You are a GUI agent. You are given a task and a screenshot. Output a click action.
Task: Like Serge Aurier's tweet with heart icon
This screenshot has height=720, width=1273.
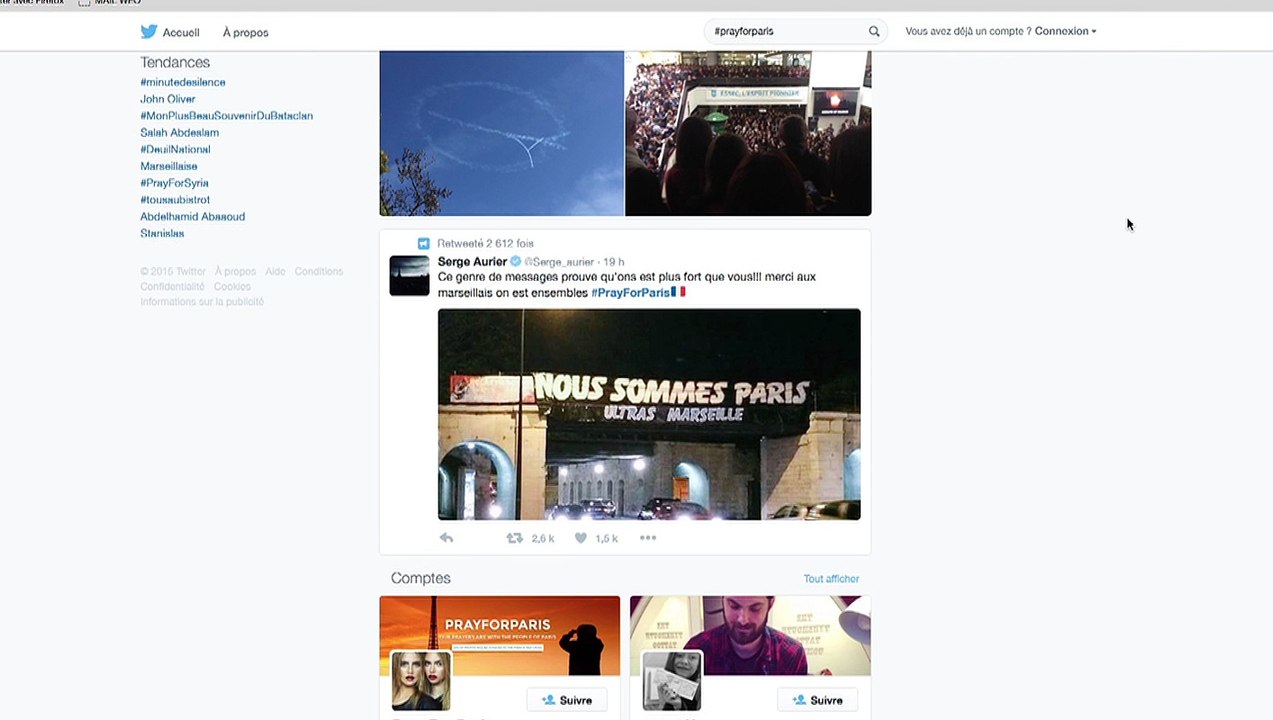pyautogui.click(x=580, y=538)
